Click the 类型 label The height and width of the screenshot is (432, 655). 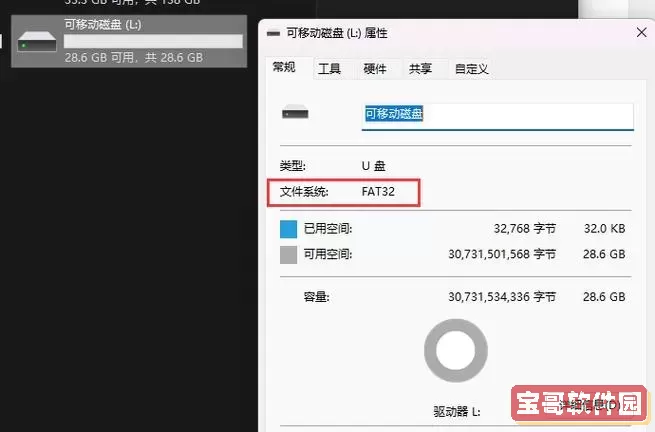292,166
